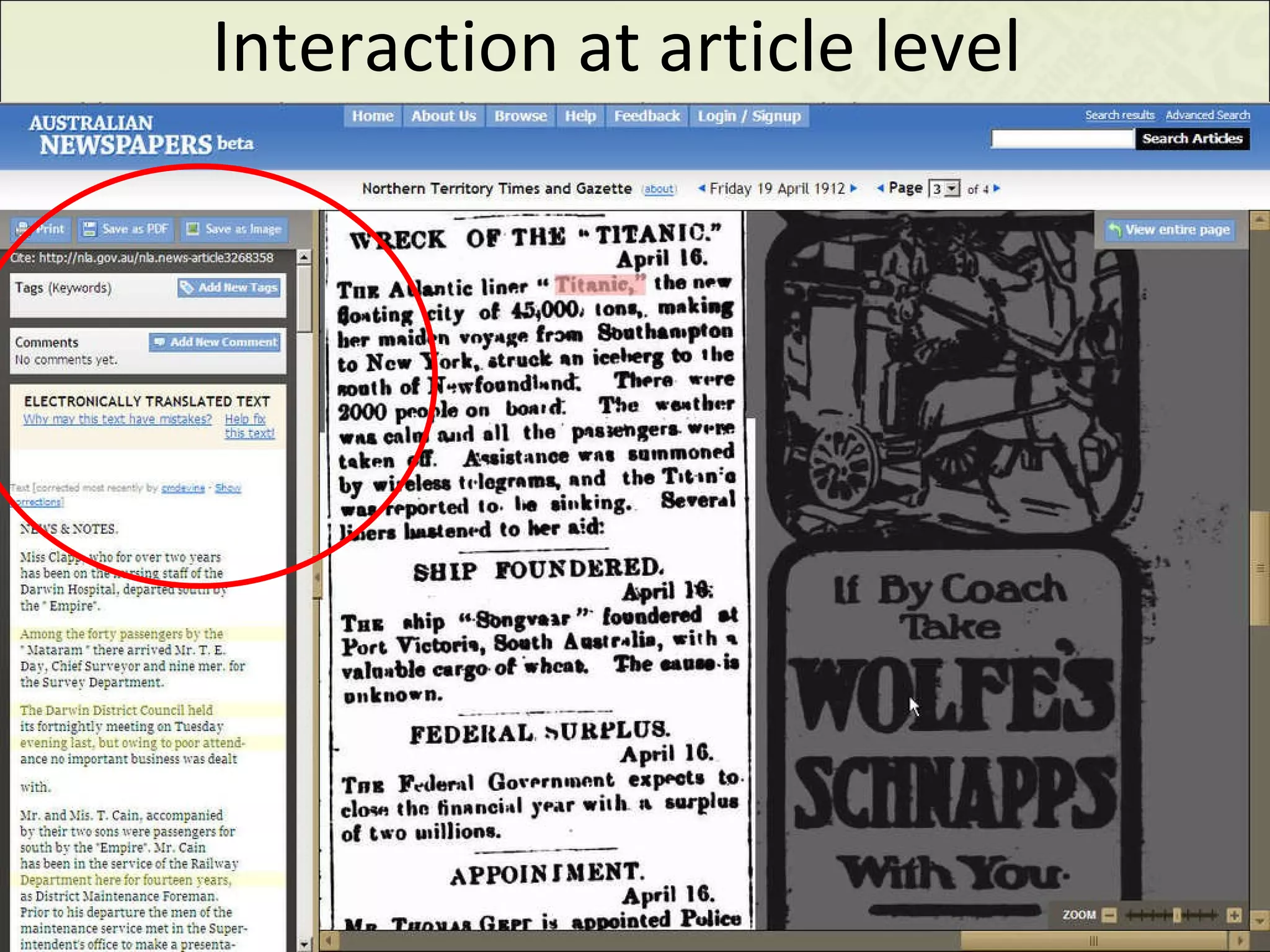The image size is (1270, 952).
Task: Click the zoom in plus icon
Action: 1234,915
